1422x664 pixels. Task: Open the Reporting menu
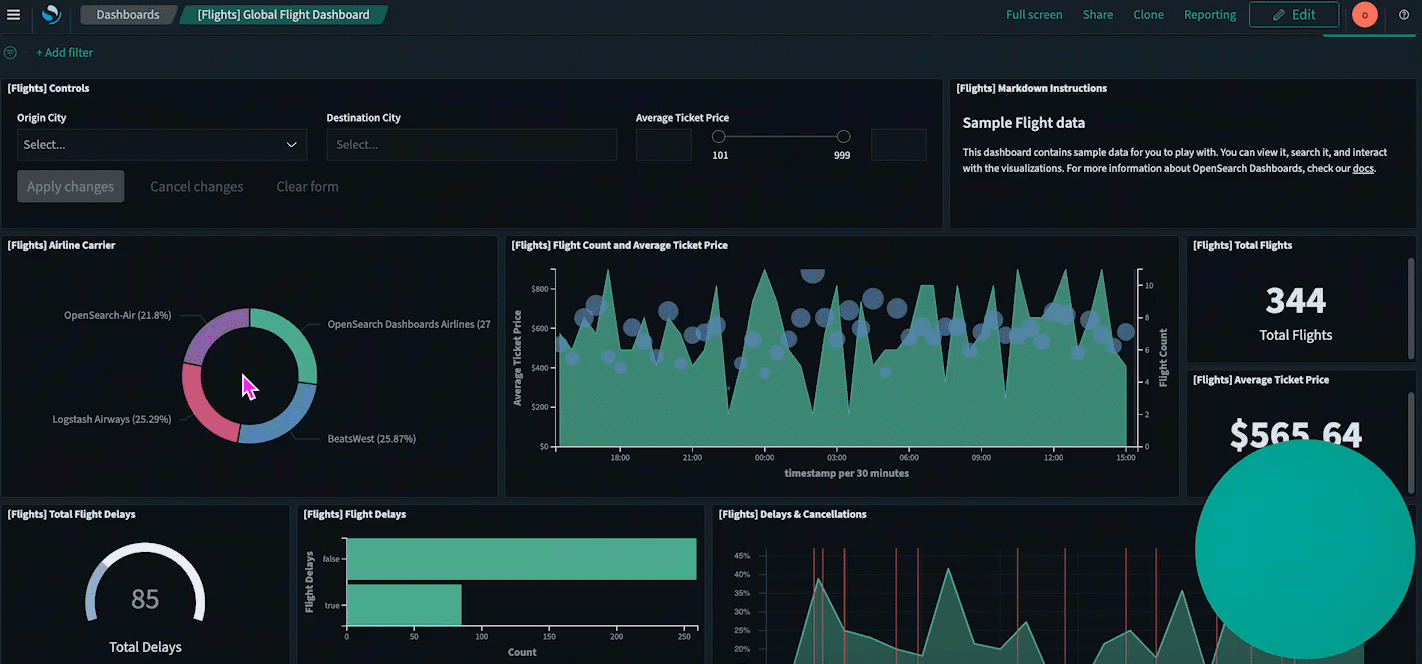click(x=1210, y=15)
